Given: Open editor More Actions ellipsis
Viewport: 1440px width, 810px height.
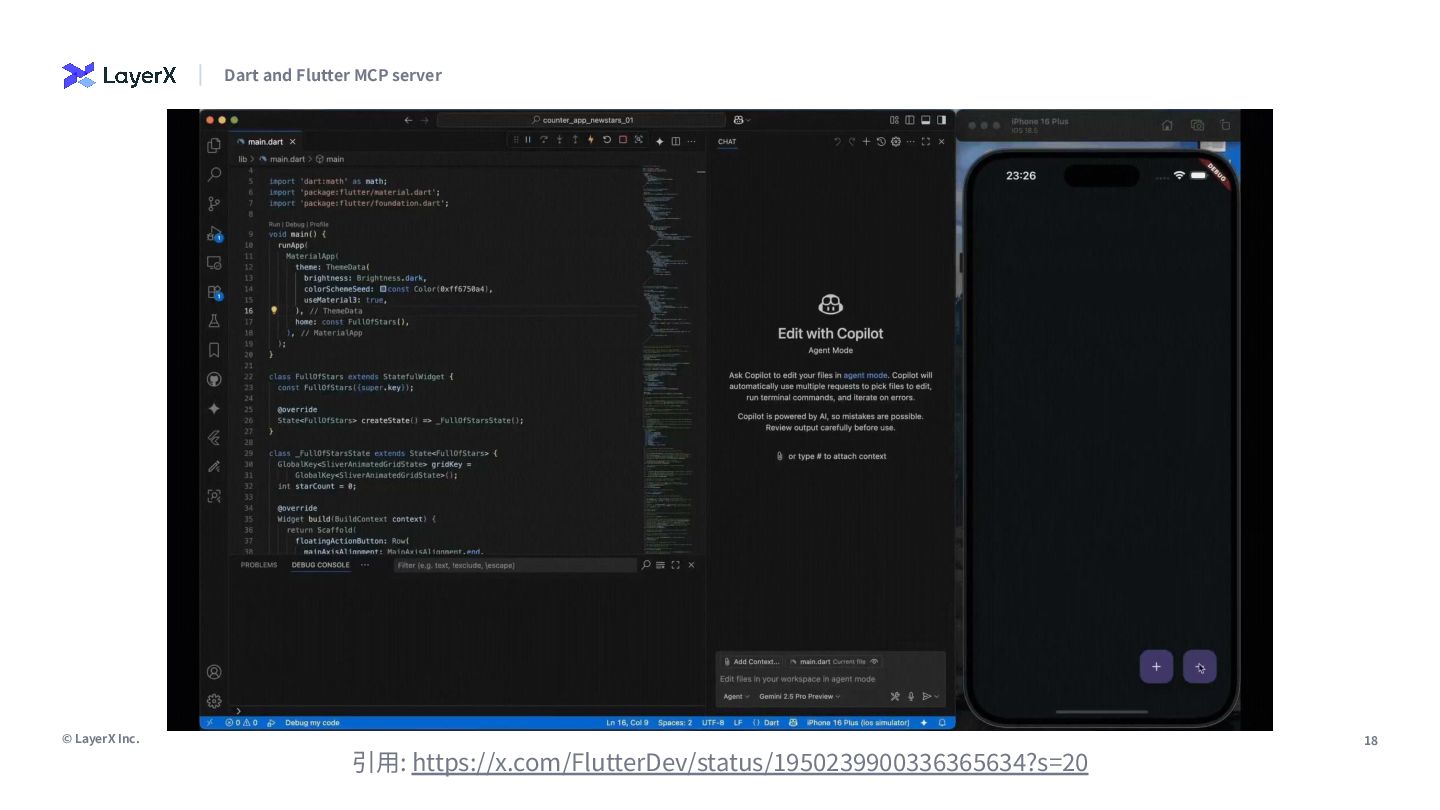Looking at the screenshot, I should [692, 142].
